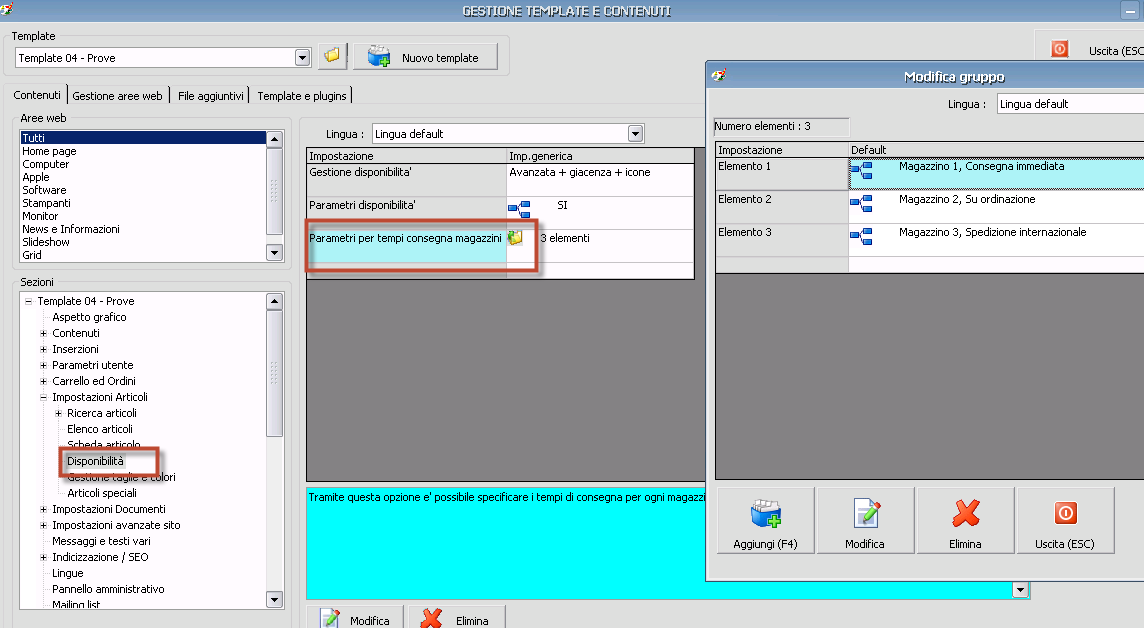Select Slideshow in Aree web list
Screen dimensions: 1144x628
(x=46, y=242)
